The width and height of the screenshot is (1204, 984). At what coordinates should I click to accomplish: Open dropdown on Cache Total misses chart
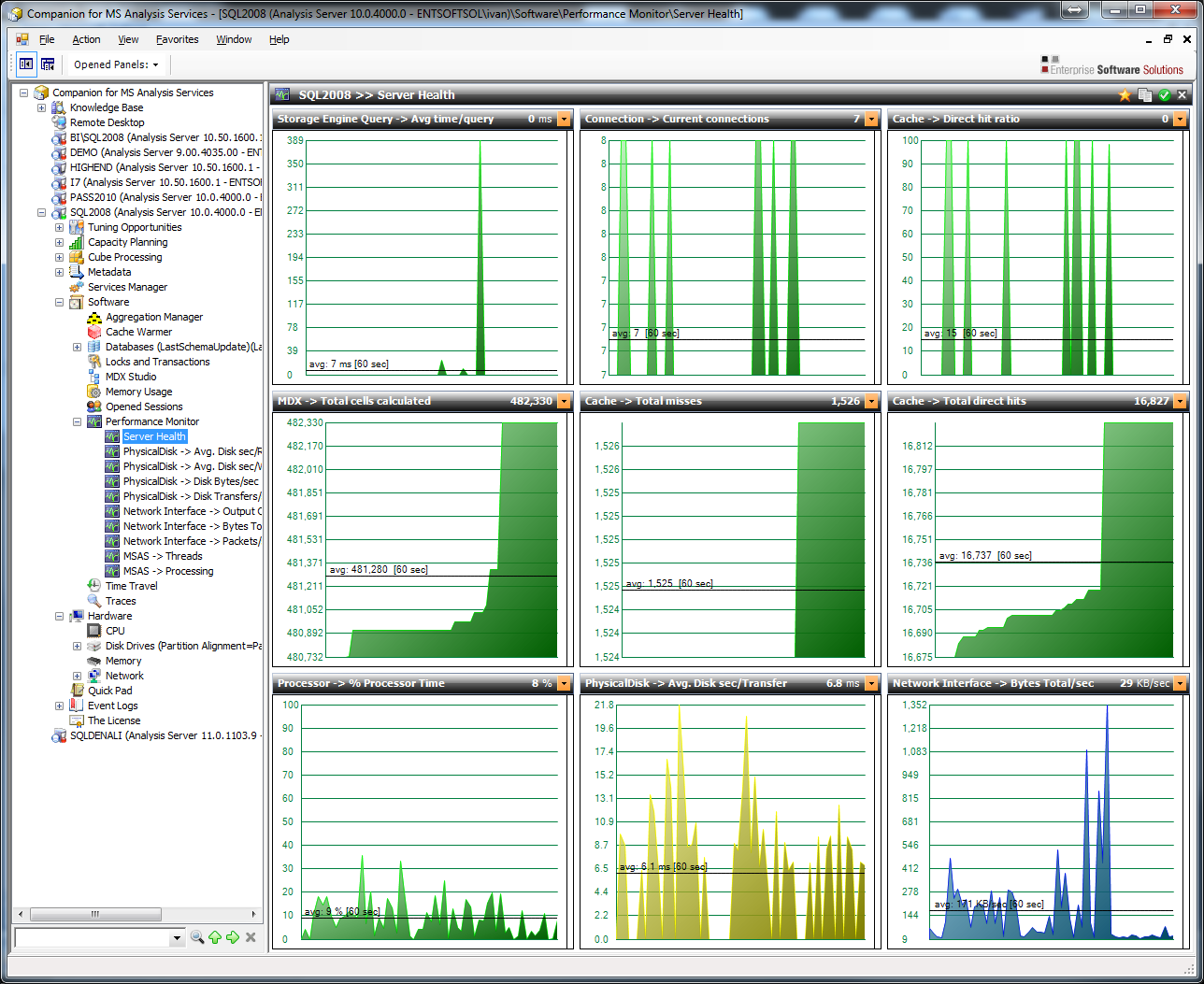coord(871,402)
